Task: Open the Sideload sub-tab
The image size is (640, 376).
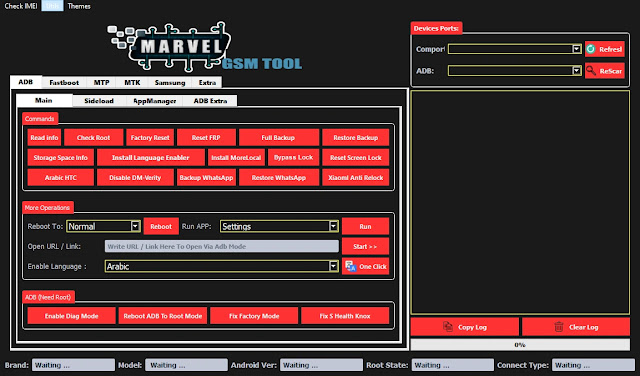Action: point(99,101)
